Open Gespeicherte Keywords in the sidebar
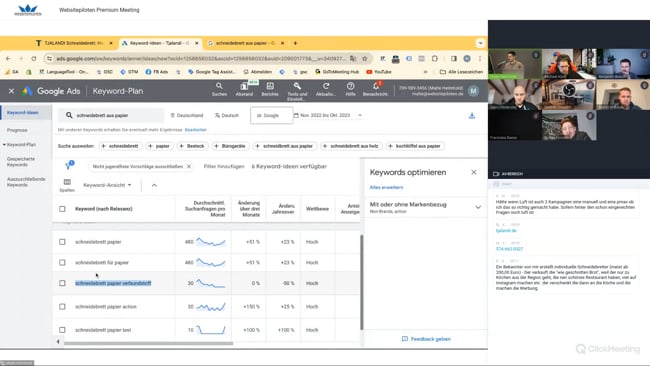 [21, 162]
